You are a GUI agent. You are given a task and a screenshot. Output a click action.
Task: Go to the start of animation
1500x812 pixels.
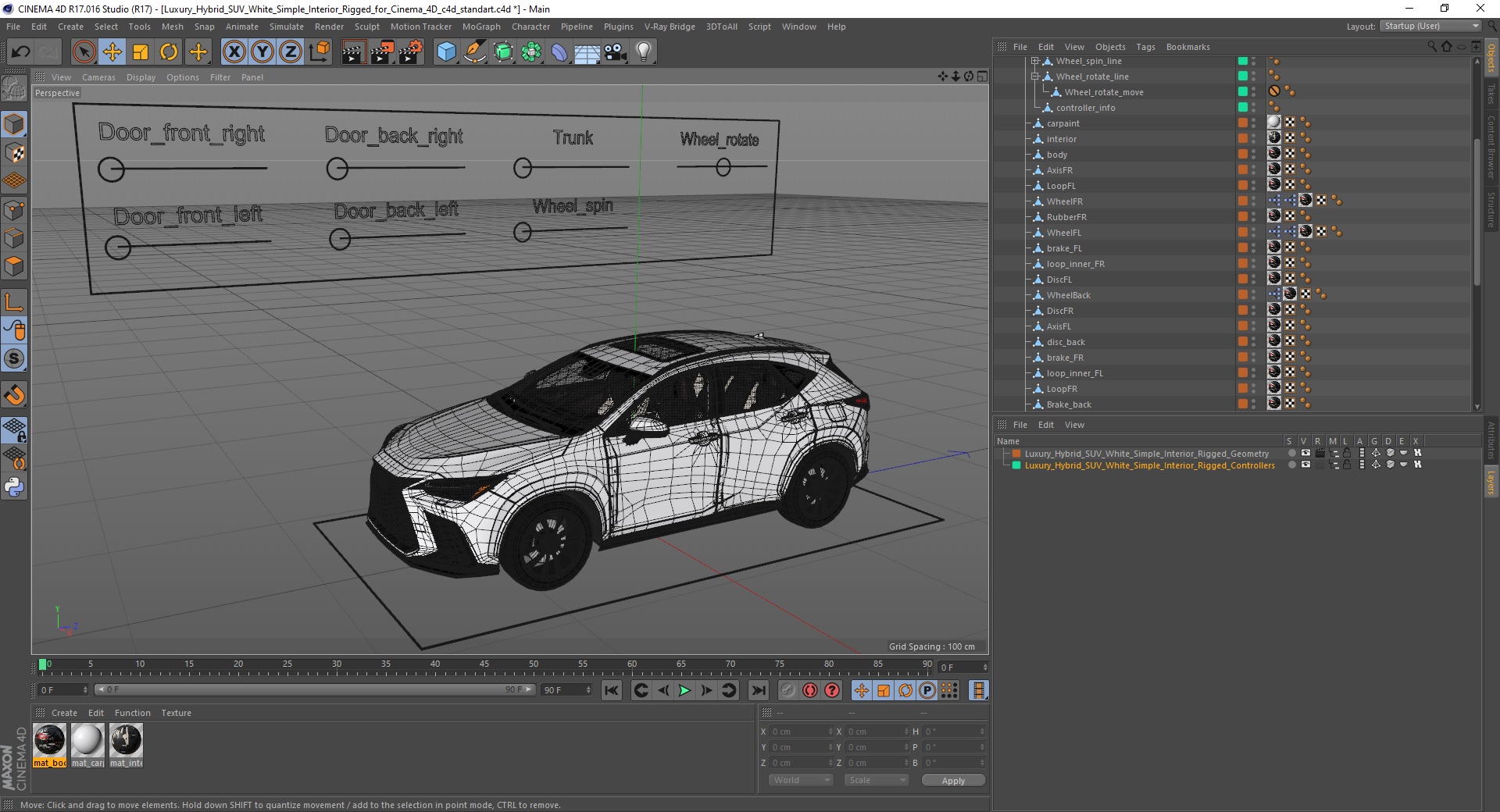612,690
